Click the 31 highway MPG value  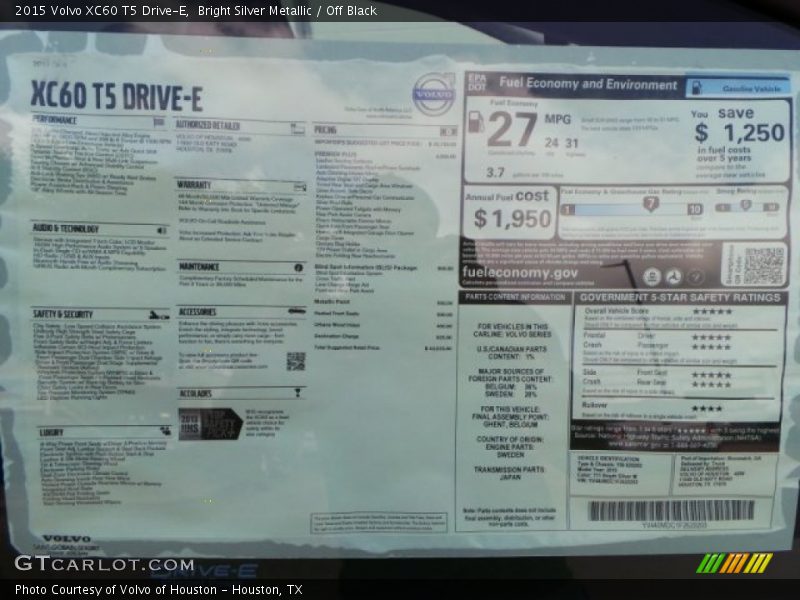[571, 143]
